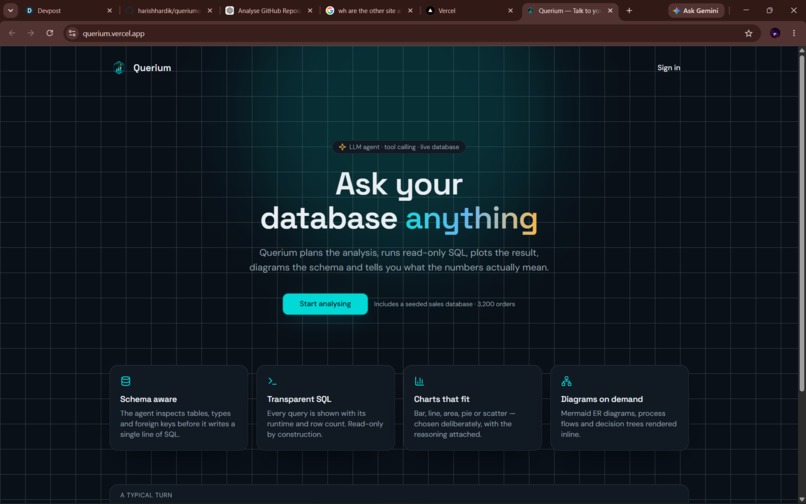Screen dimensions: 806x504
Task: Minimize the browser window
Action: click(746, 10)
